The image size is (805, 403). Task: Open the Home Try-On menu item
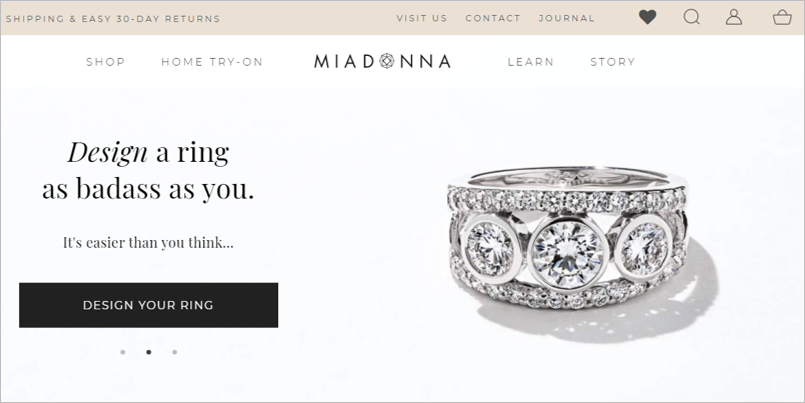[x=212, y=62]
